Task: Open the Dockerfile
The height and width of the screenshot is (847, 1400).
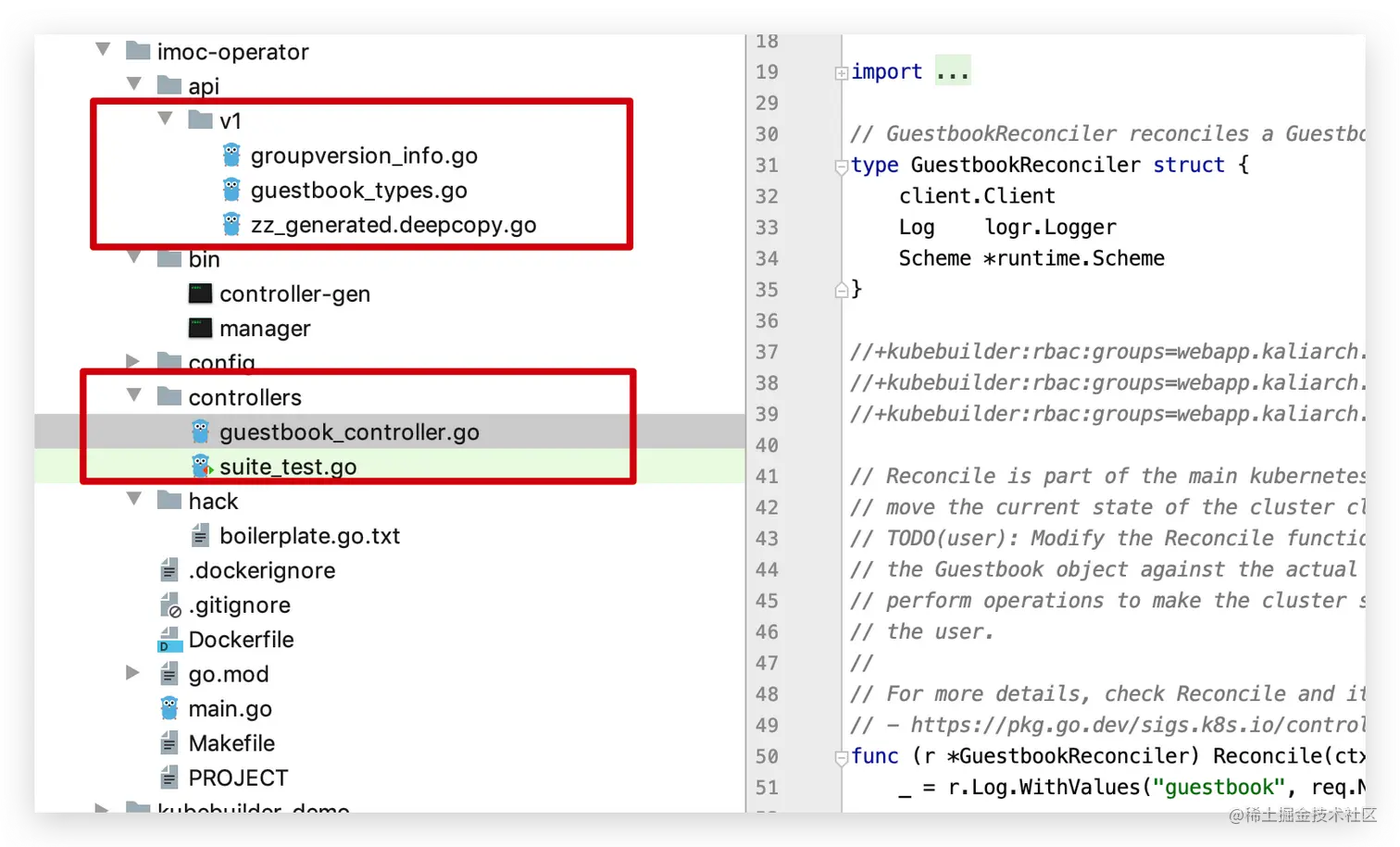Action: [241, 640]
